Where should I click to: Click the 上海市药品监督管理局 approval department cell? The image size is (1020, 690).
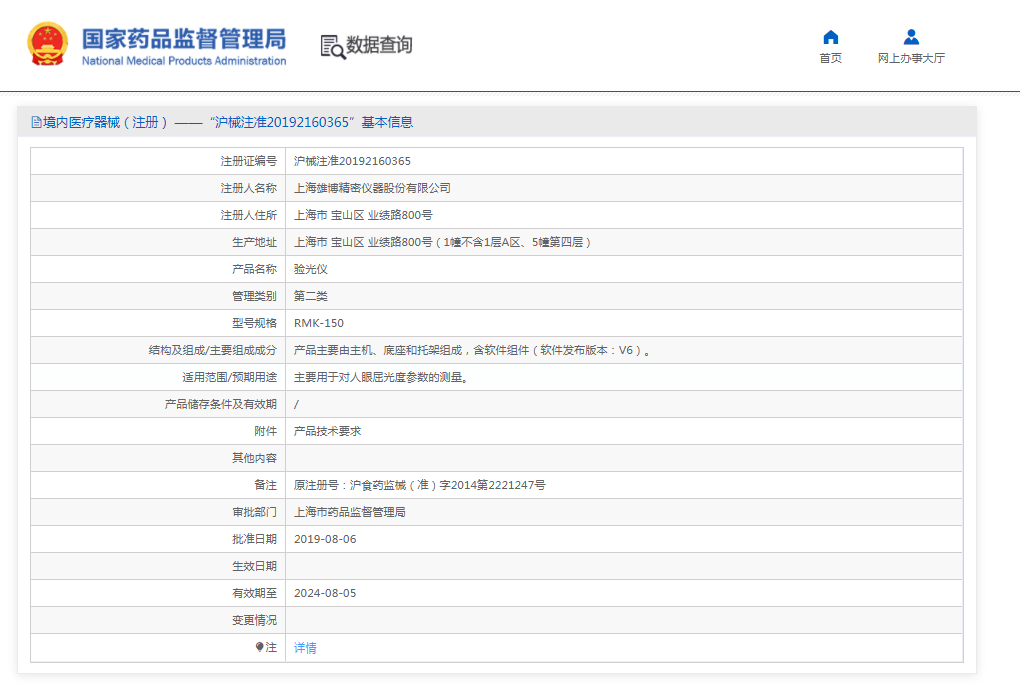coord(349,512)
